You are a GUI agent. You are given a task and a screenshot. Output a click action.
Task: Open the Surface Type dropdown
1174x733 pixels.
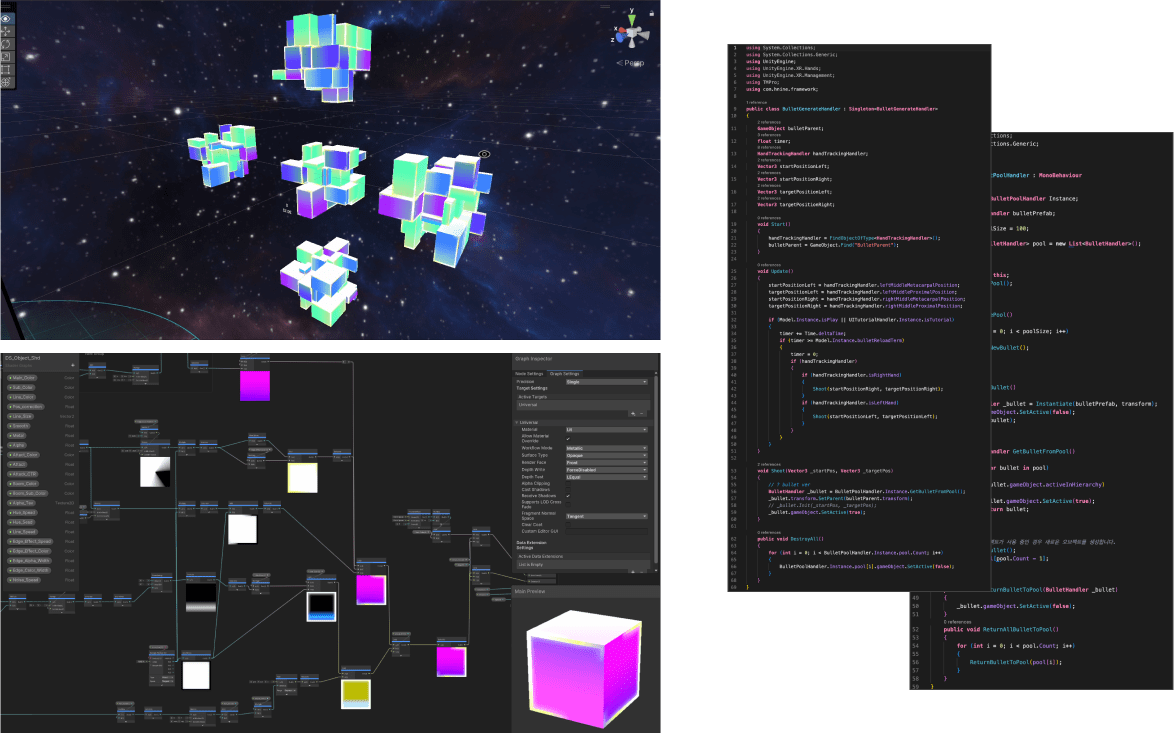pos(606,455)
